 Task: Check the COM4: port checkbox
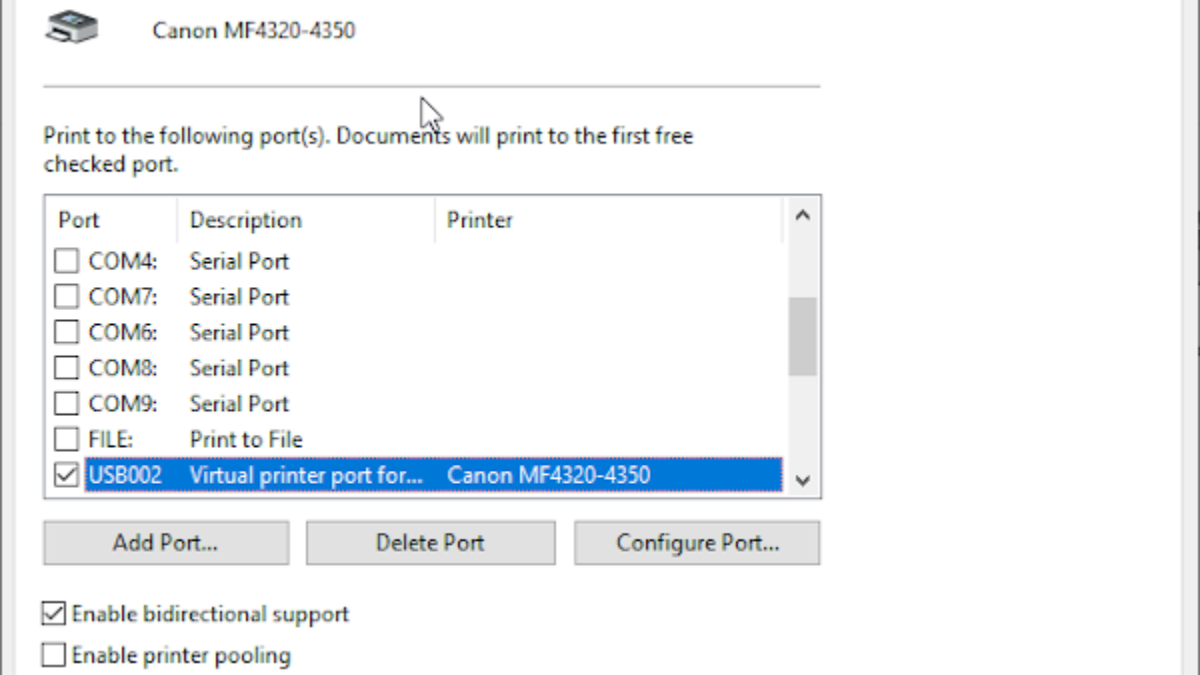click(66, 261)
